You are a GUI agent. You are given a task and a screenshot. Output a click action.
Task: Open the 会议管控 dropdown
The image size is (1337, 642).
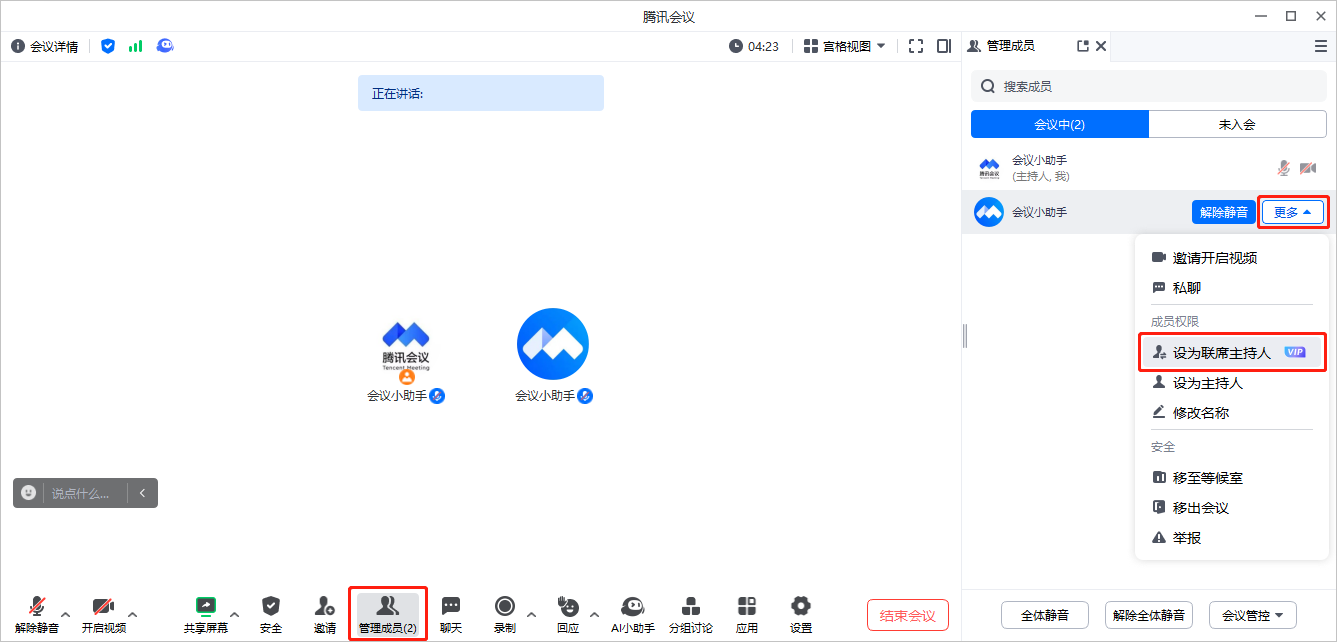click(1253, 615)
